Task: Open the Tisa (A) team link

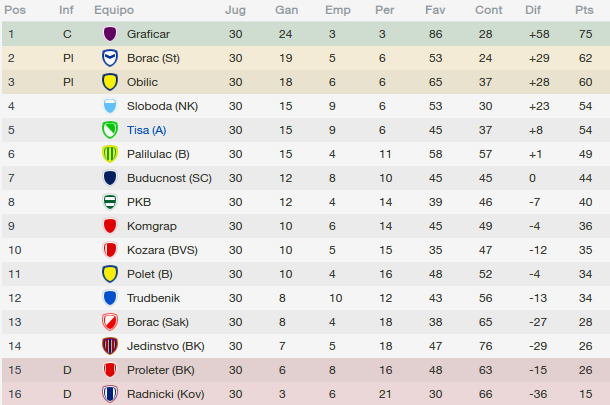Action: pos(146,130)
